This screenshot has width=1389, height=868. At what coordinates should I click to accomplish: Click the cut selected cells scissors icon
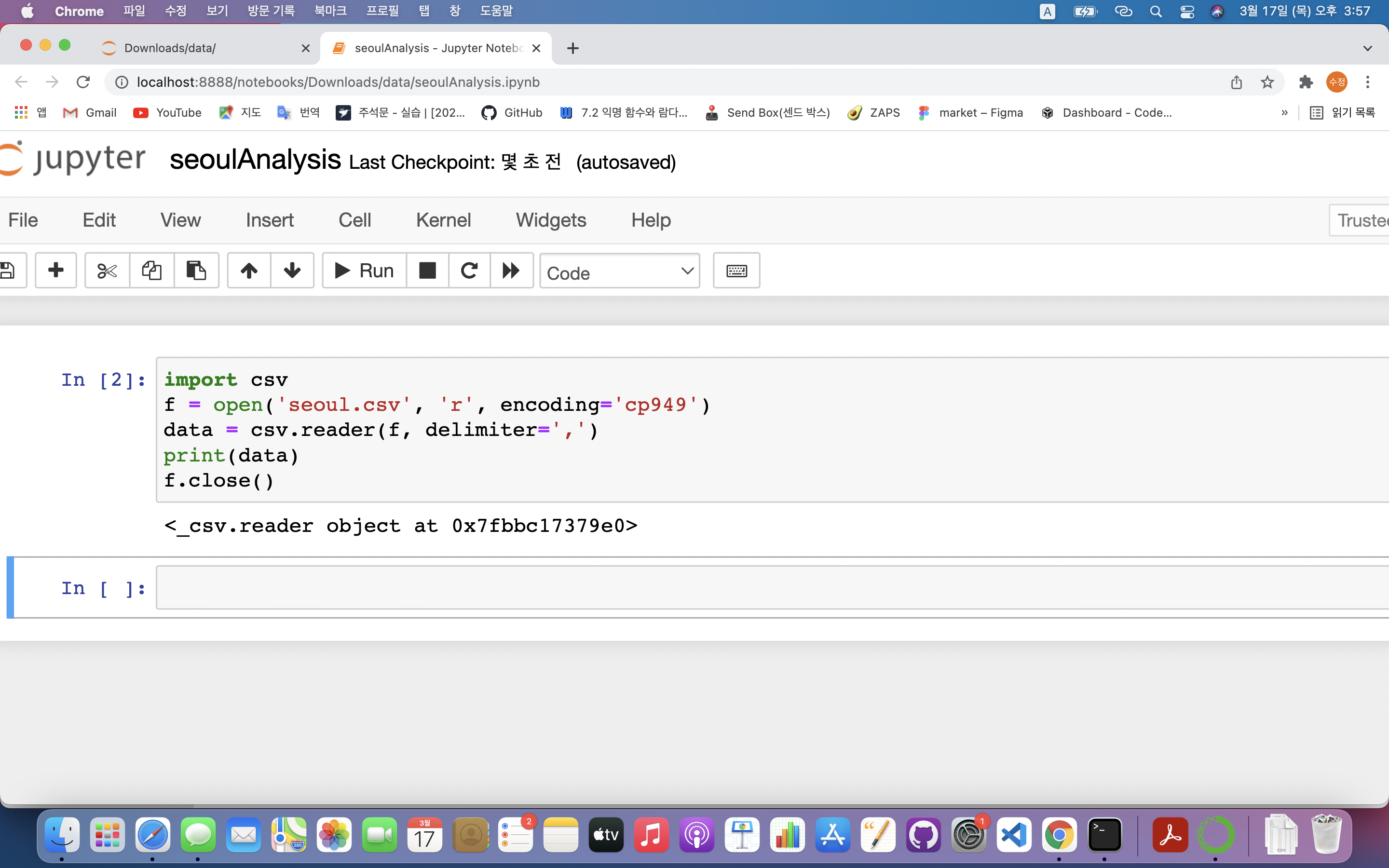tap(107, 271)
